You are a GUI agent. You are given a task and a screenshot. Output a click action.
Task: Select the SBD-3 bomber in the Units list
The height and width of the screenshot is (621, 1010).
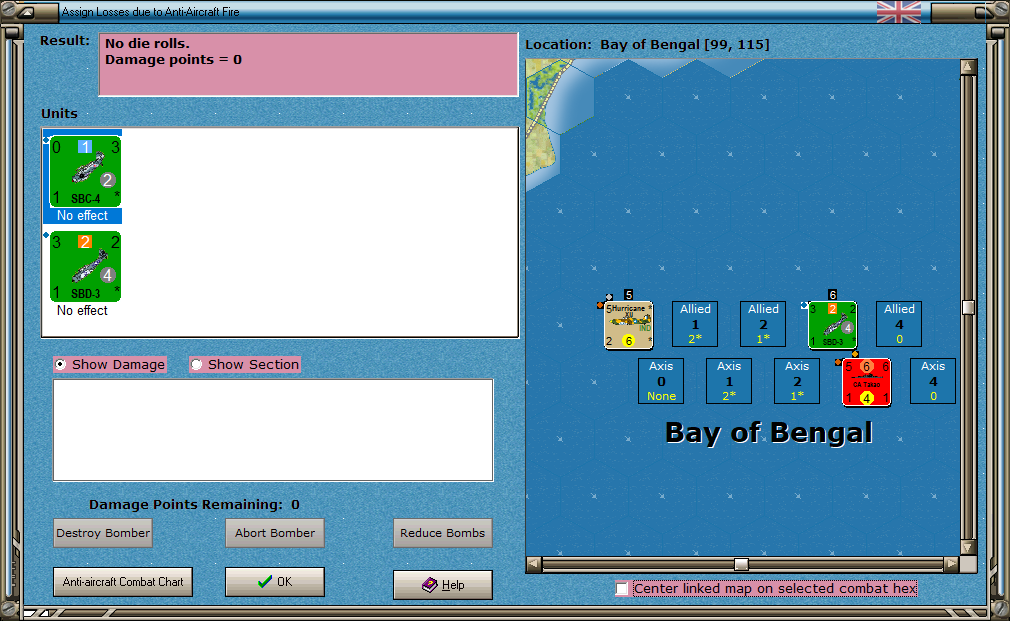click(x=84, y=266)
